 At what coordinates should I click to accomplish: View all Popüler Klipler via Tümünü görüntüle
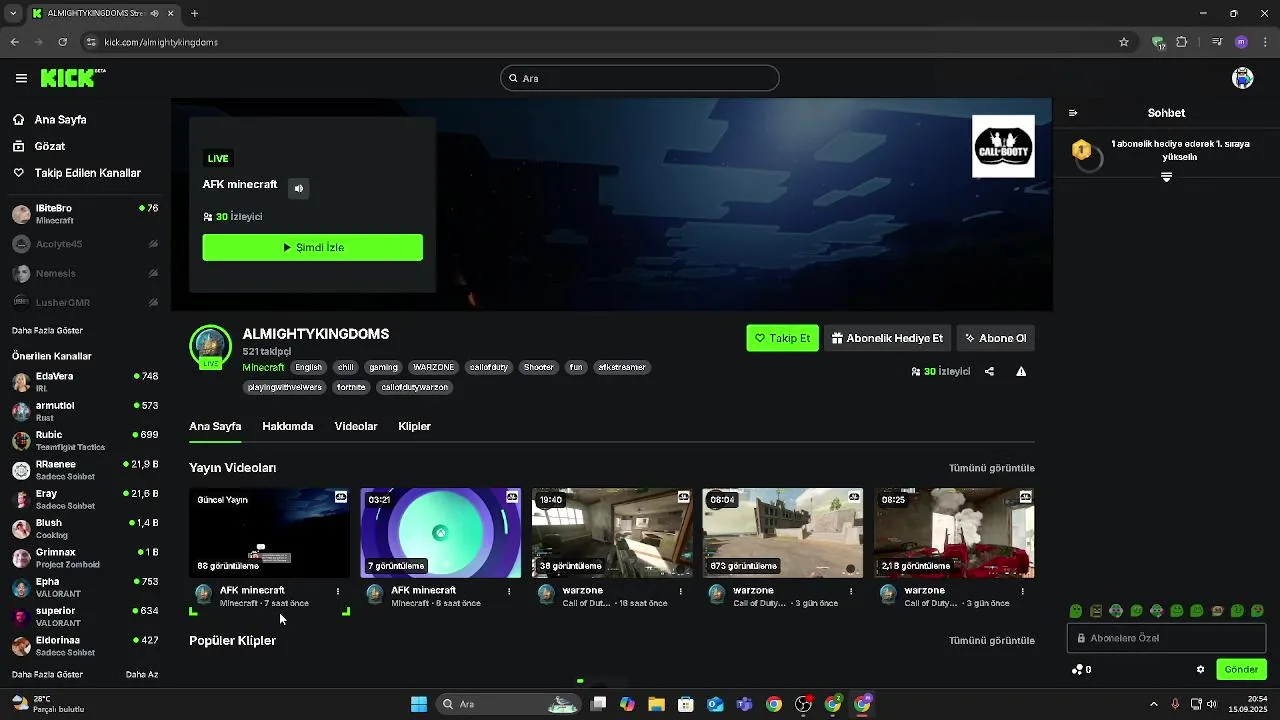(992, 640)
